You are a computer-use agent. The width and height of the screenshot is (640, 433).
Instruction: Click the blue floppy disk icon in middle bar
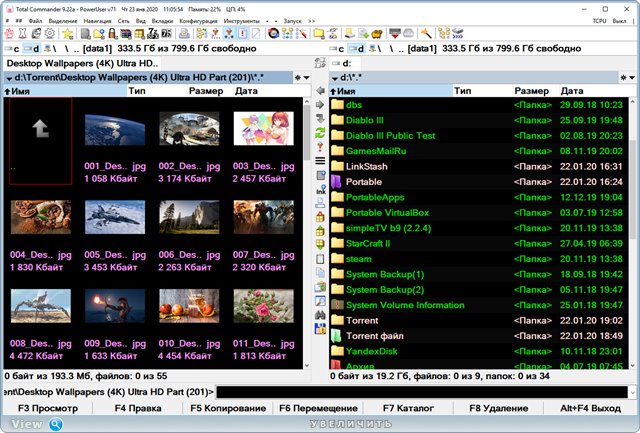[320, 329]
